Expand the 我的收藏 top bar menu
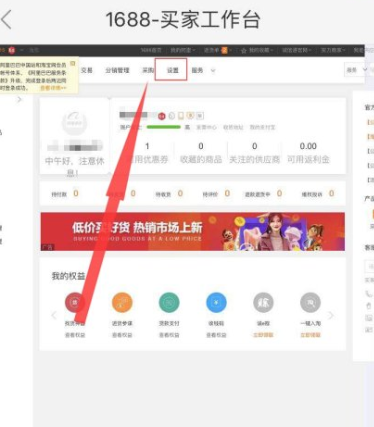 261,50
